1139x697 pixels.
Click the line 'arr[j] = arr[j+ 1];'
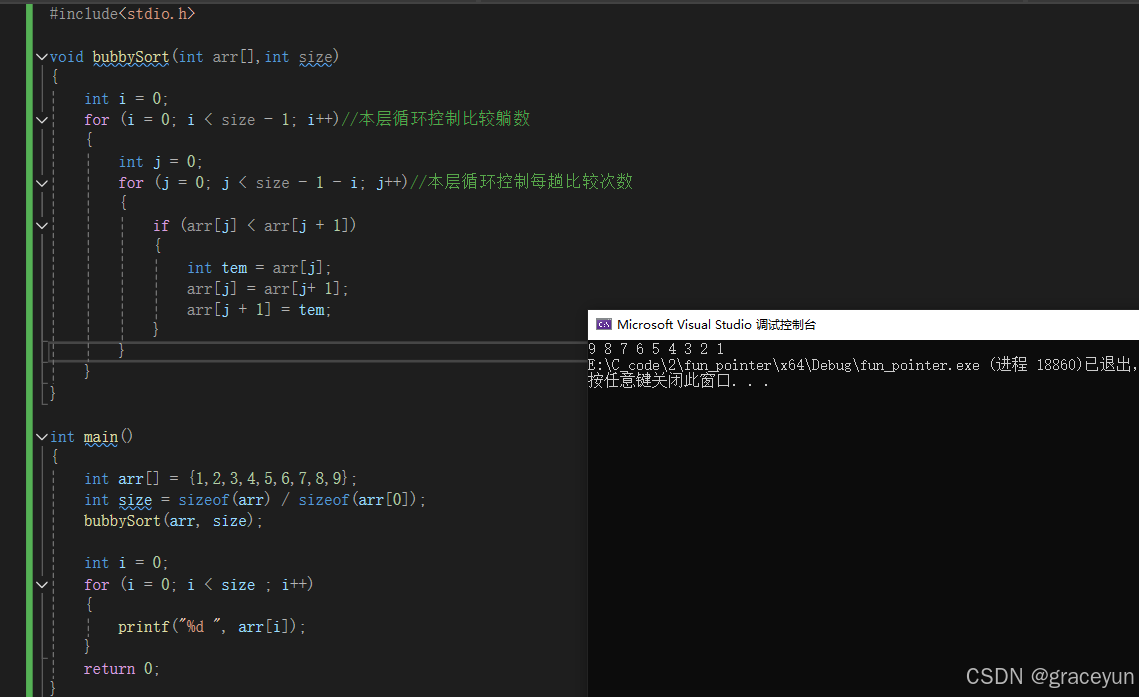(x=267, y=289)
